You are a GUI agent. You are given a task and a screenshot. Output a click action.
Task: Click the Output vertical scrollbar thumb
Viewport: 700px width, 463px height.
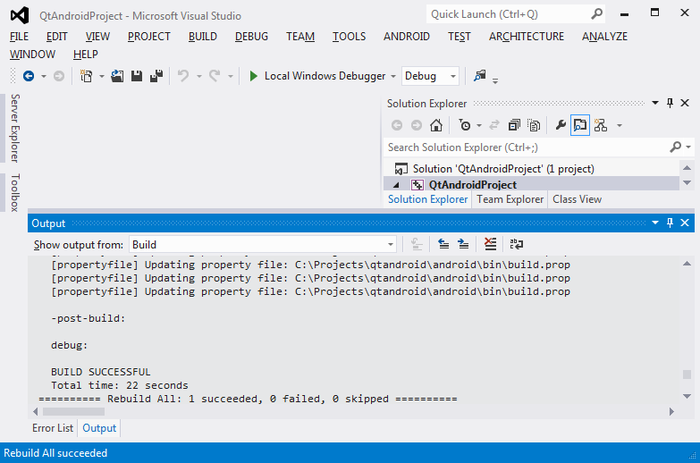pos(687,374)
